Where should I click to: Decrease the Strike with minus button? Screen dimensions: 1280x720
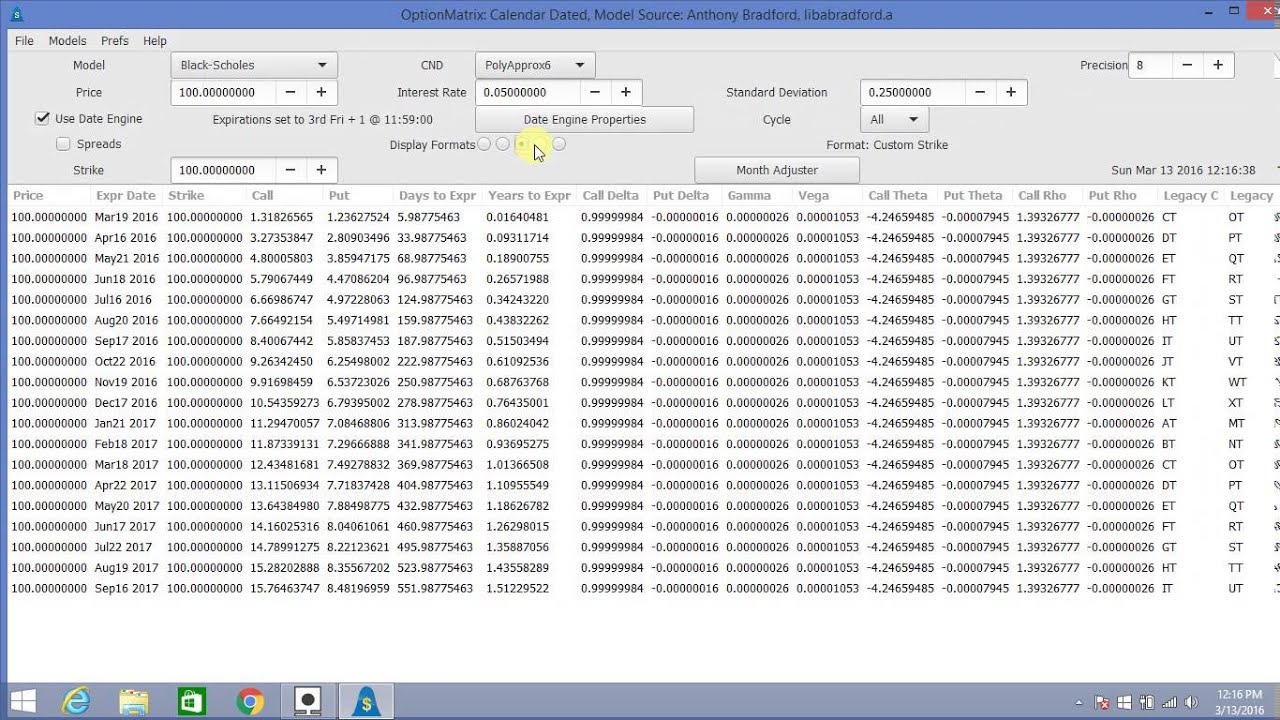click(x=290, y=170)
